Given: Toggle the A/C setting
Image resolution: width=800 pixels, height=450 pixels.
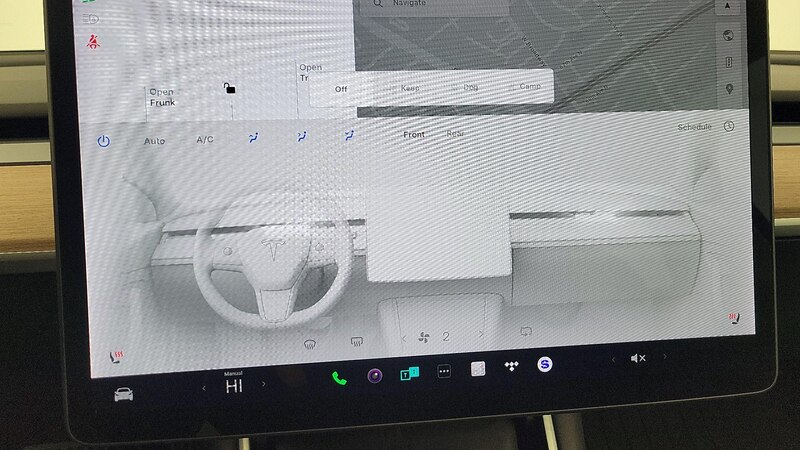Looking at the screenshot, I should tap(205, 139).
